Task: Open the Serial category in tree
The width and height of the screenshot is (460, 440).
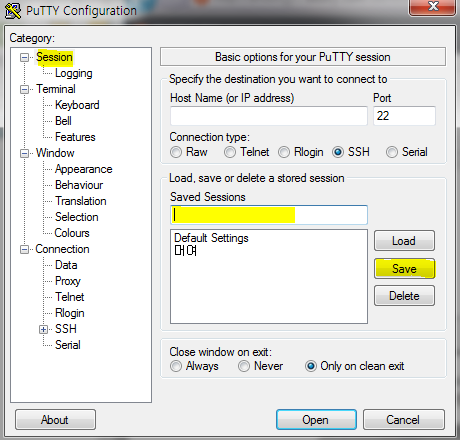Action: pos(68,345)
